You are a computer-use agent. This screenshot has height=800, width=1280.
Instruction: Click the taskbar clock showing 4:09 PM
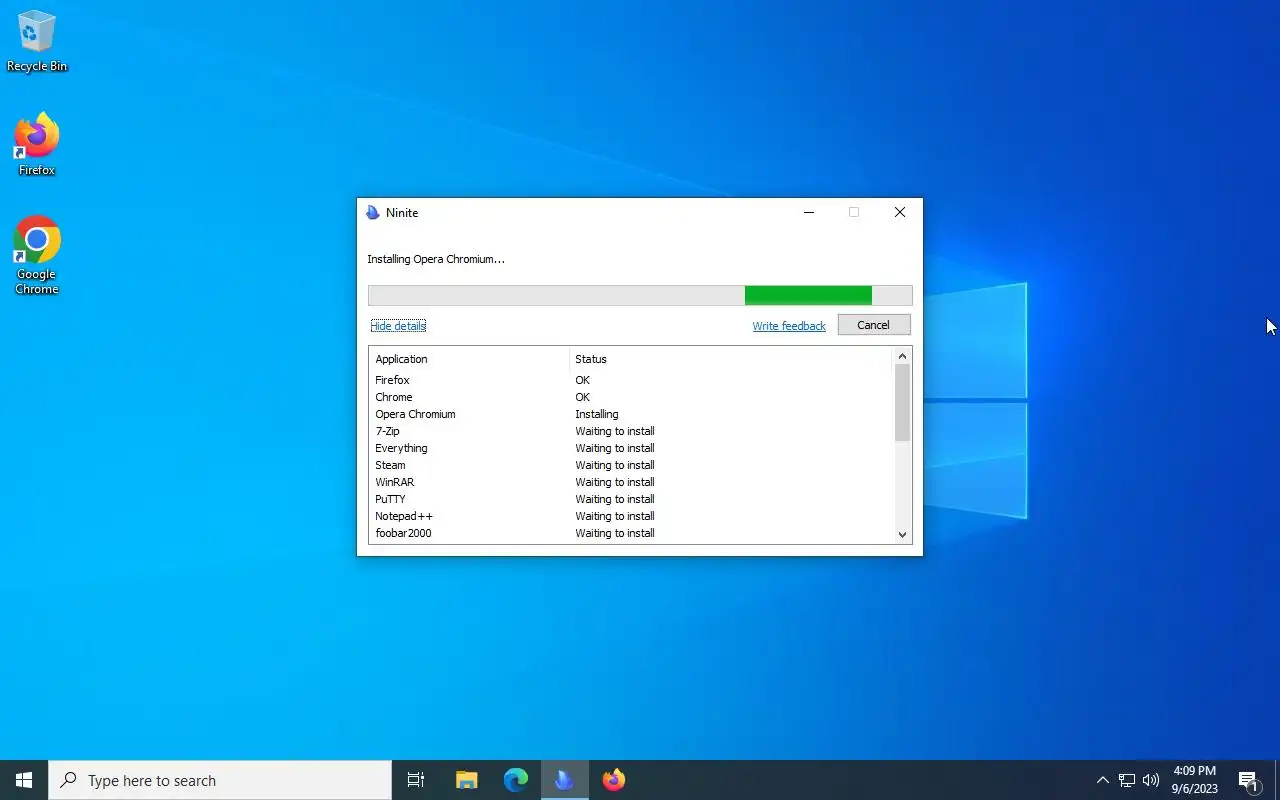tap(1195, 780)
